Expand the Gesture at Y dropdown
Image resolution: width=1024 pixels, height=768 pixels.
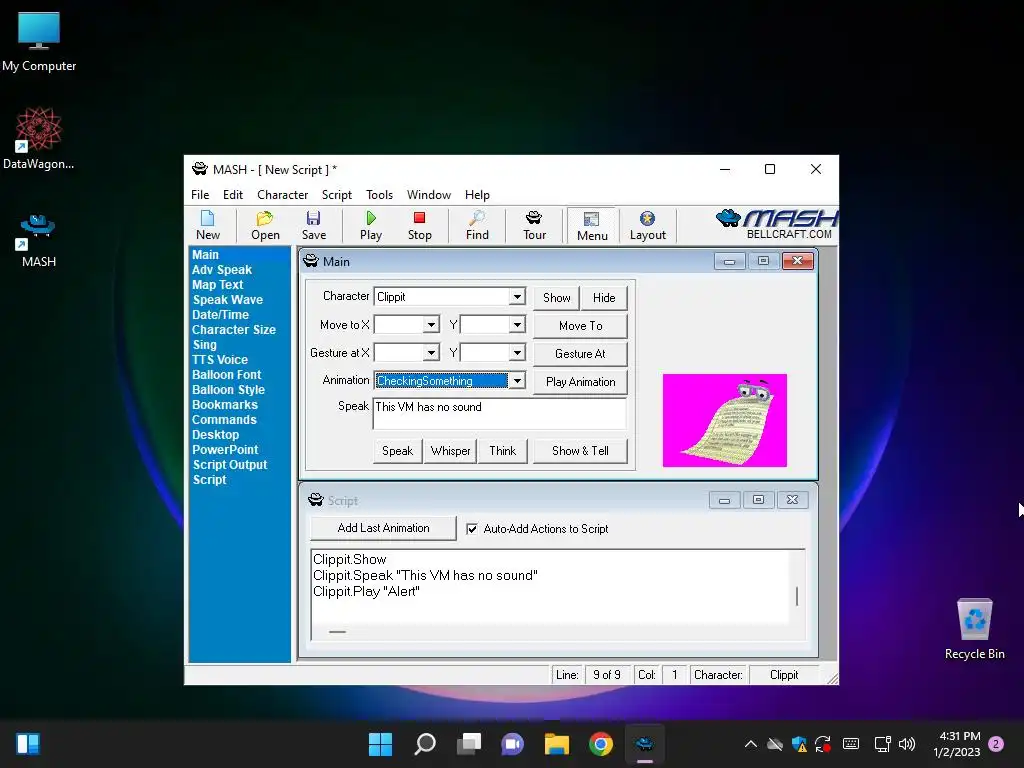point(517,353)
